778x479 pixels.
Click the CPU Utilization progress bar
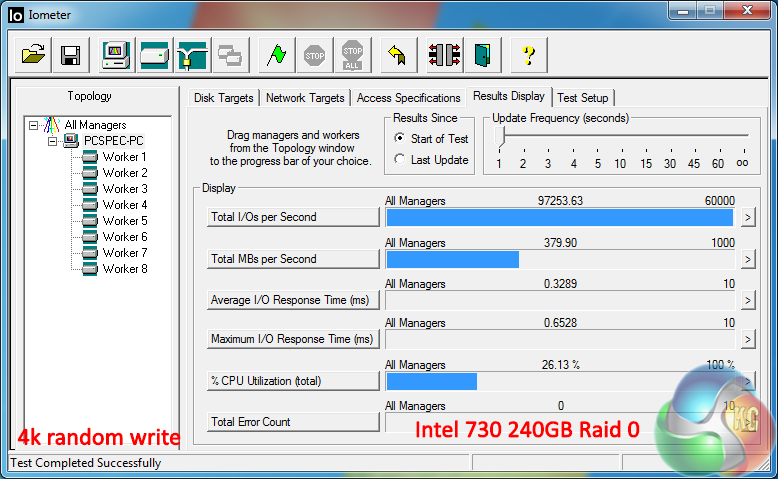coord(560,381)
